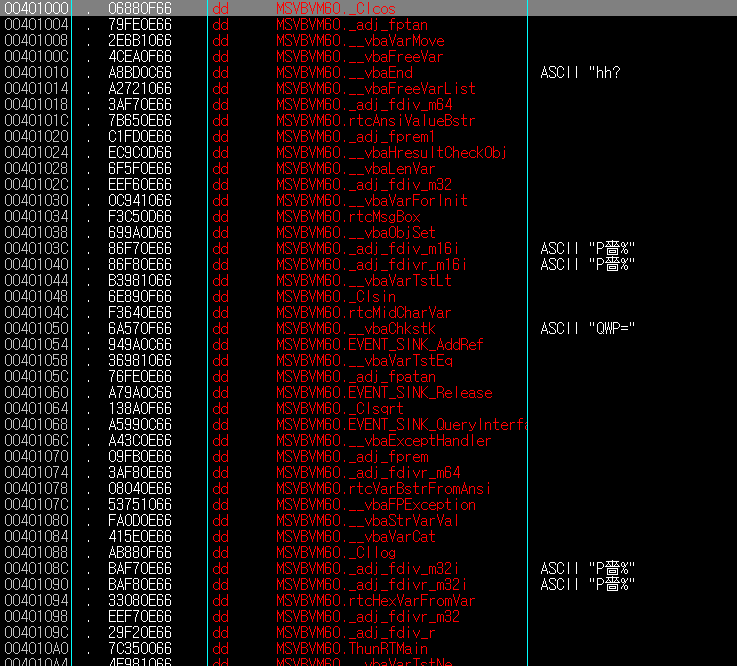Click MSVBVM60.__vbaVarTstEq row
The image size is (737, 666).
[364, 360]
